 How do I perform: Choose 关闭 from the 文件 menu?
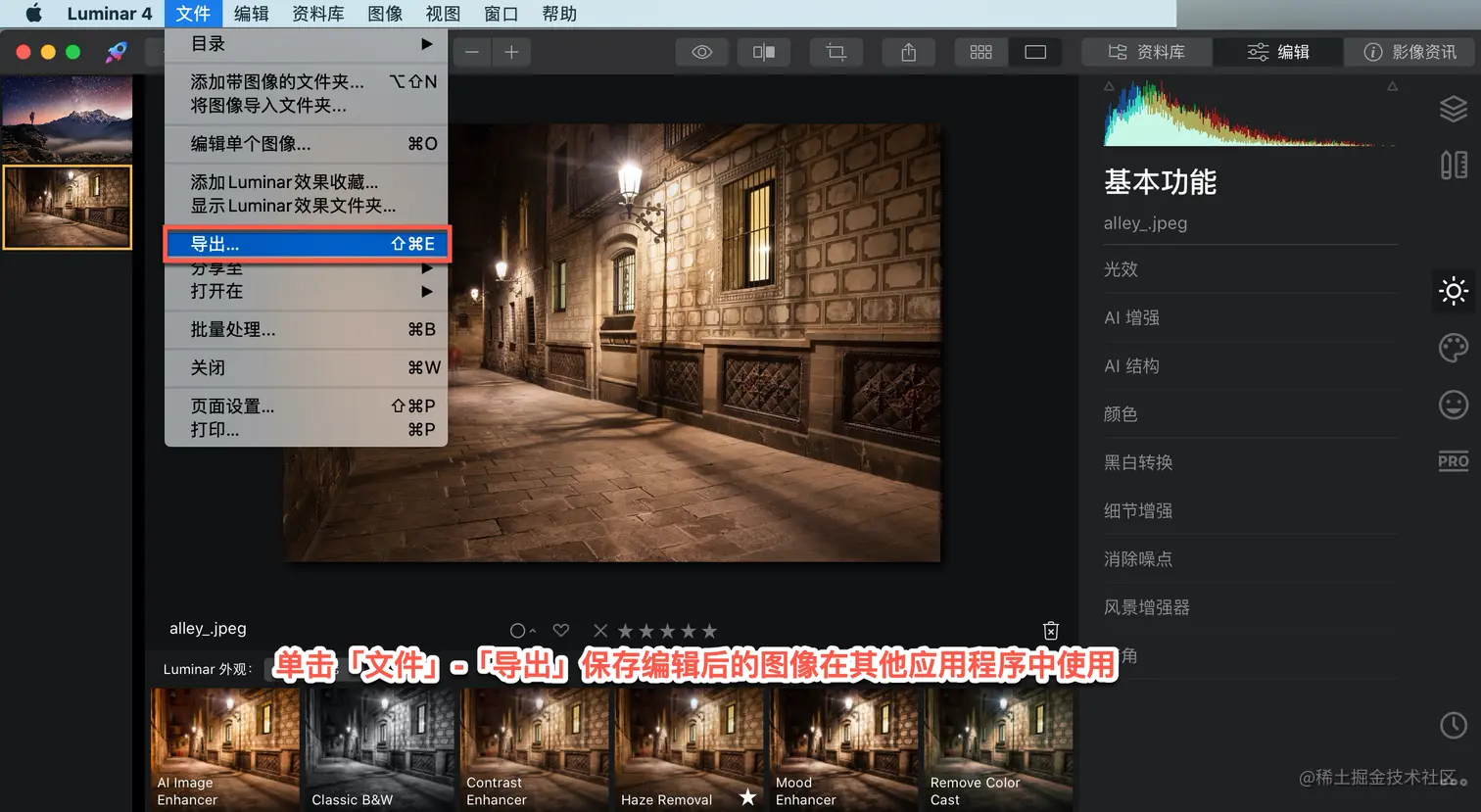click(x=306, y=367)
